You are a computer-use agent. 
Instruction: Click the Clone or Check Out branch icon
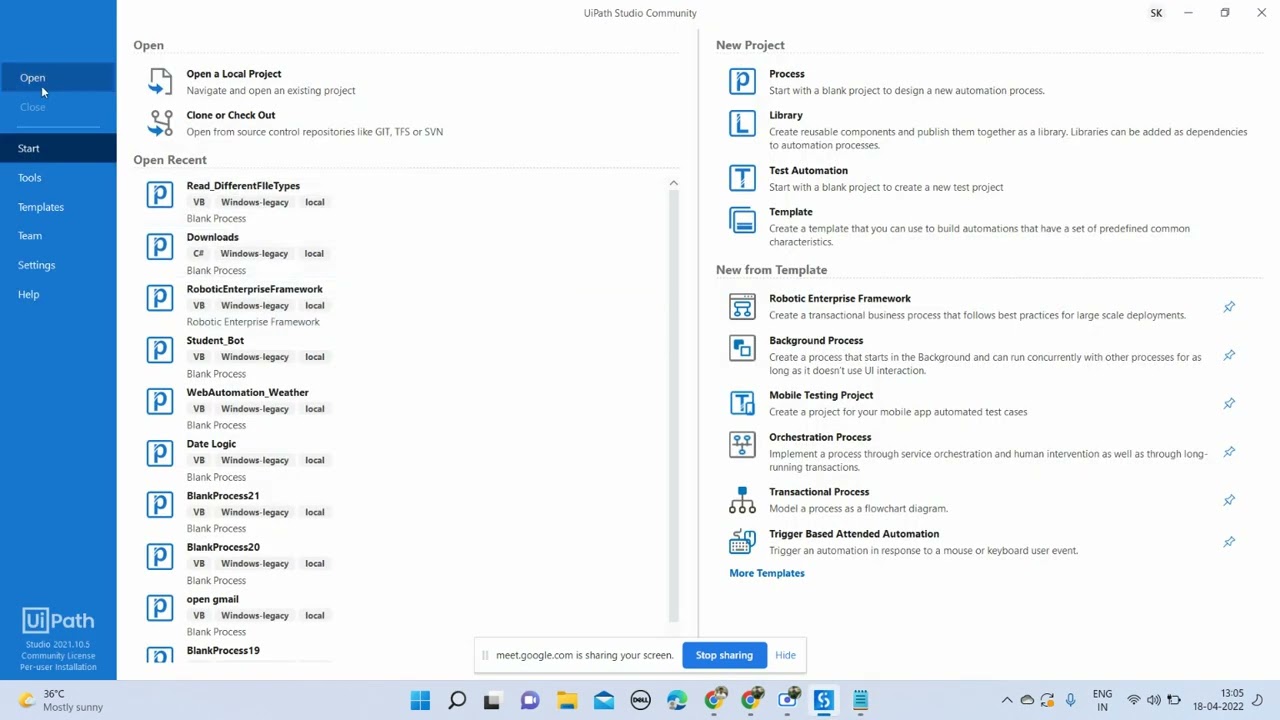[160, 122]
